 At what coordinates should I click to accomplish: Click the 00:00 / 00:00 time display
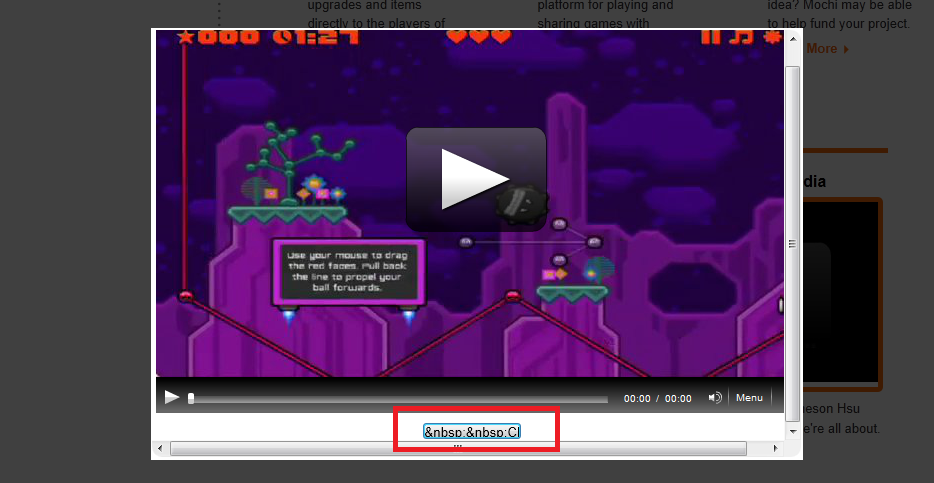[658, 398]
